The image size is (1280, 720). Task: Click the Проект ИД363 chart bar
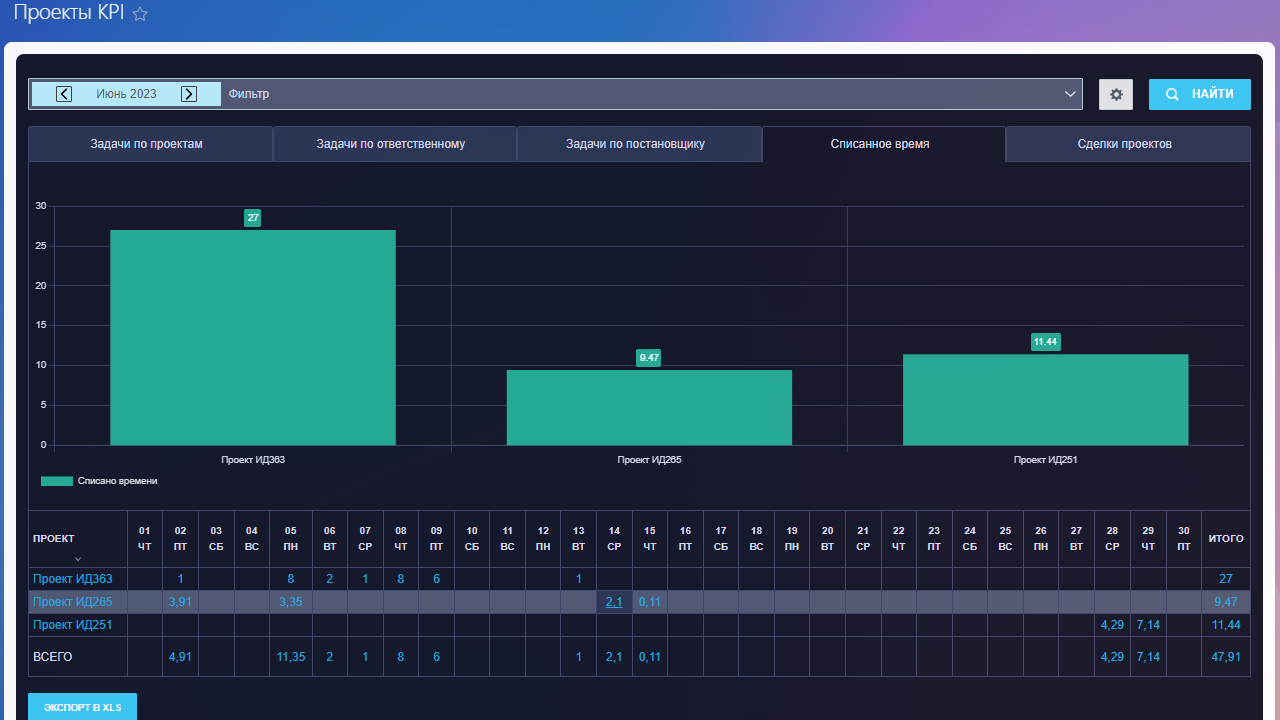point(252,337)
